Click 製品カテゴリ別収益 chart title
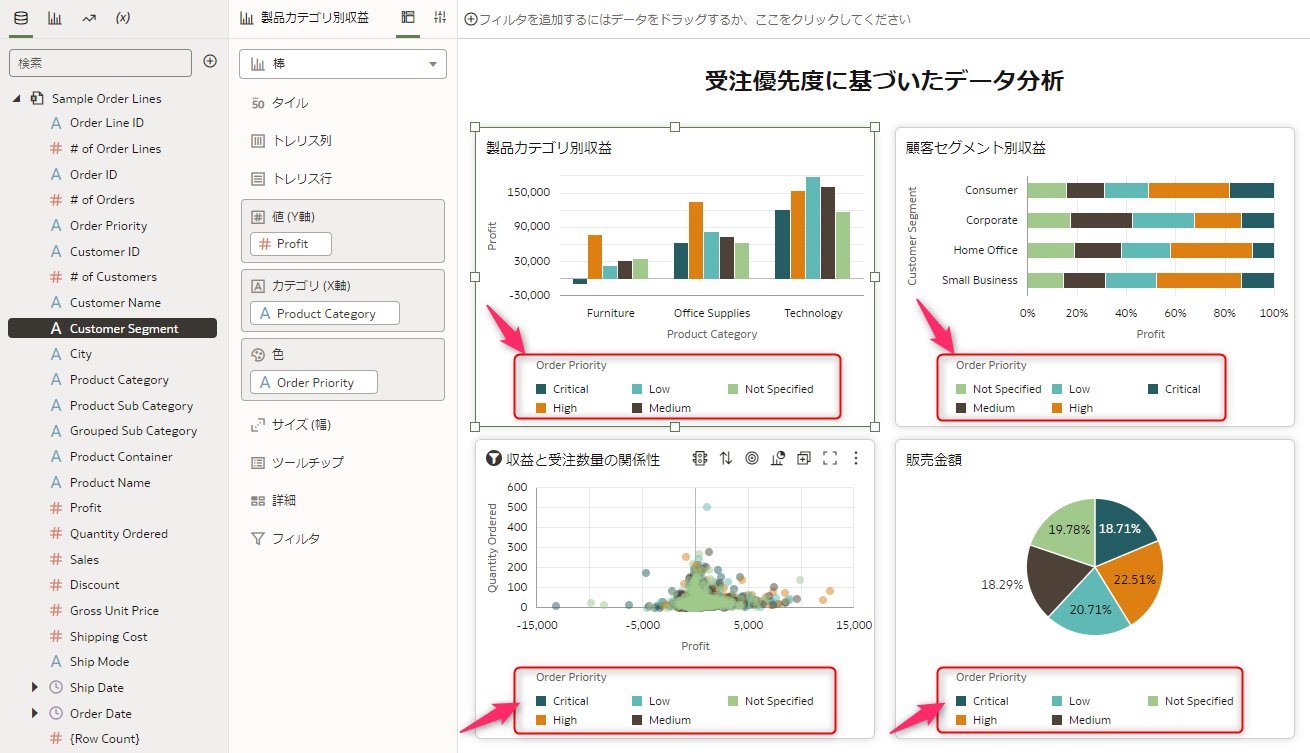This screenshot has width=1310, height=753. tap(549, 148)
